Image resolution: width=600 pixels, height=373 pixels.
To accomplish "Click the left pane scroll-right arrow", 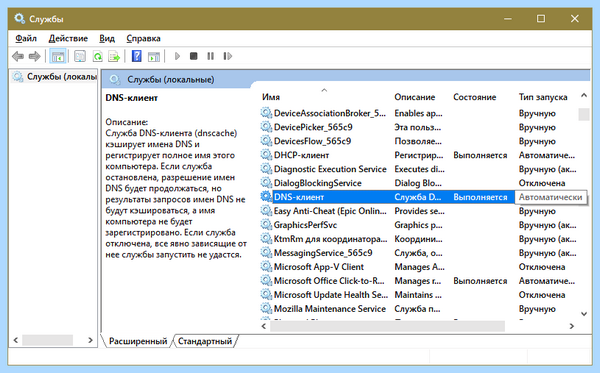I will (90, 340).
